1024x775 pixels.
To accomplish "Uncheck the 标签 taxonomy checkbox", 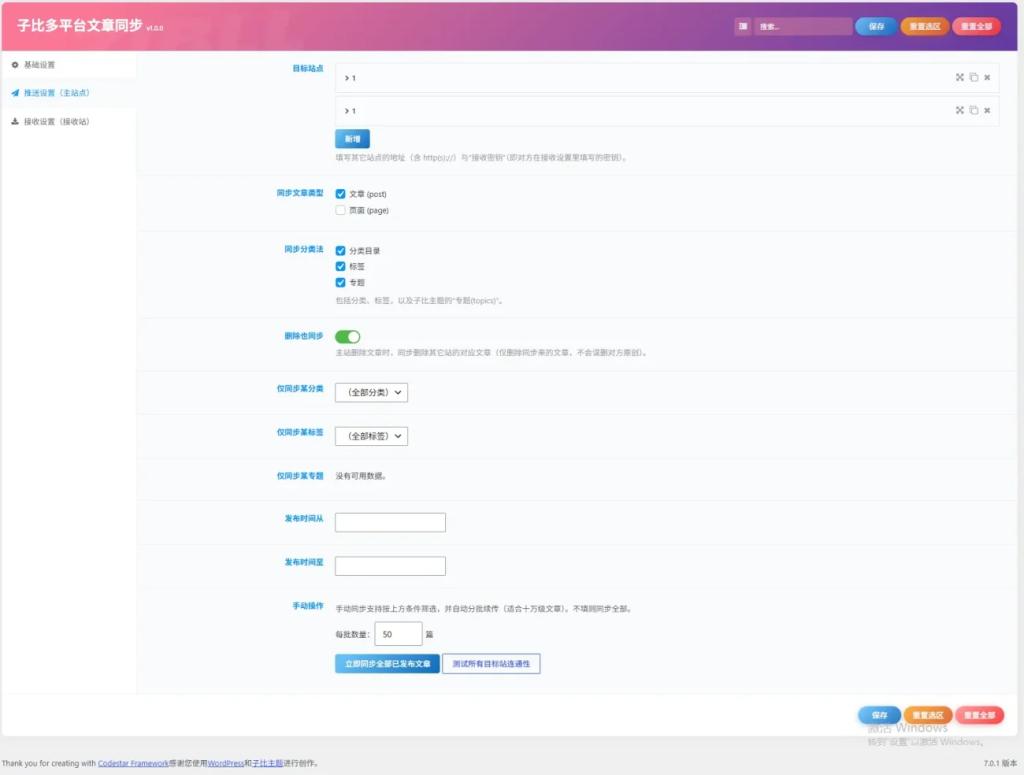I will pos(340,266).
